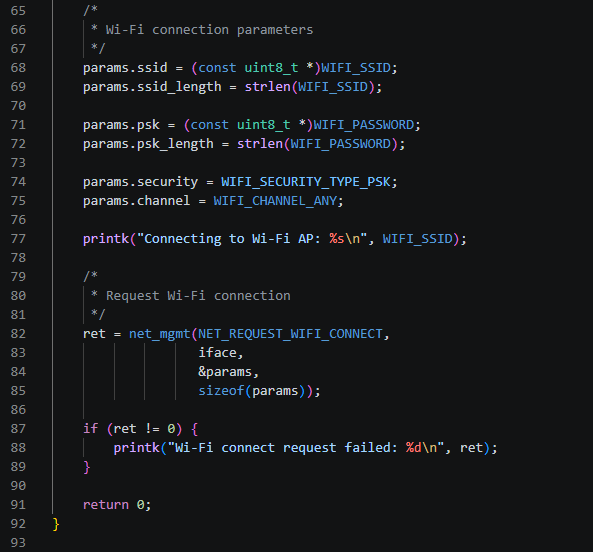The height and width of the screenshot is (552, 593).
Task: Click 'strlen' call on line 72
Action: (260, 144)
